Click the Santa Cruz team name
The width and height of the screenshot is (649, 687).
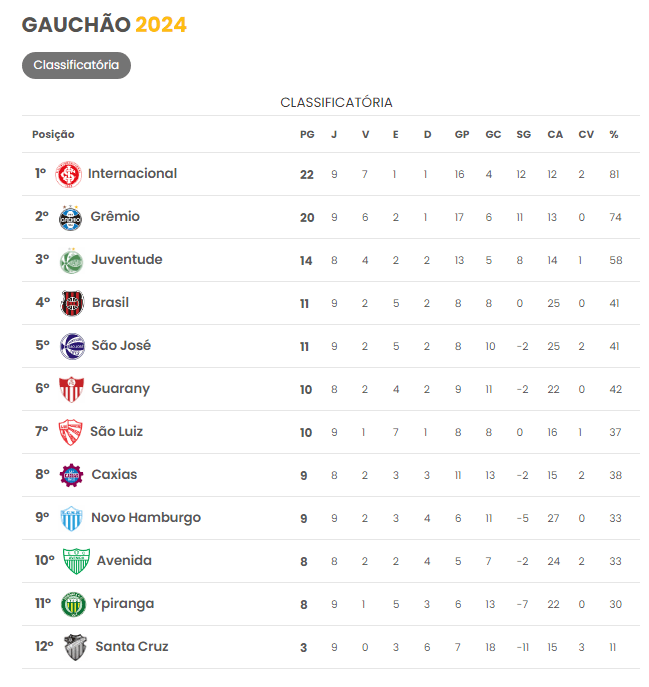pos(132,647)
